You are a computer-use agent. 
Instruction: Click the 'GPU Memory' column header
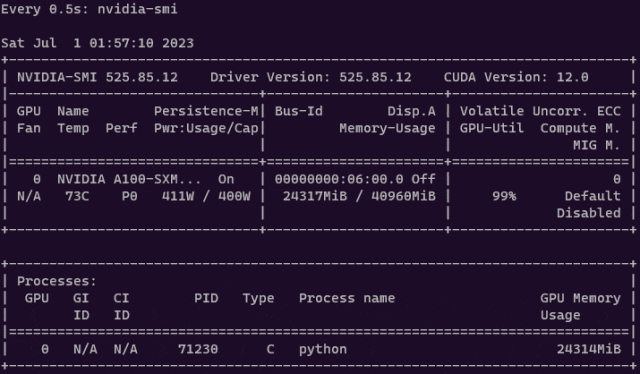pos(580,298)
